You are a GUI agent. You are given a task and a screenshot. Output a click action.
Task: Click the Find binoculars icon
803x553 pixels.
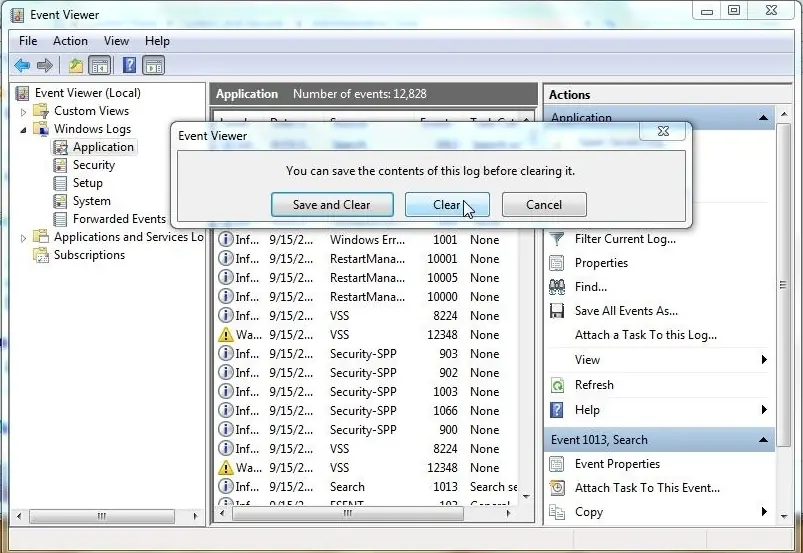[x=557, y=287]
